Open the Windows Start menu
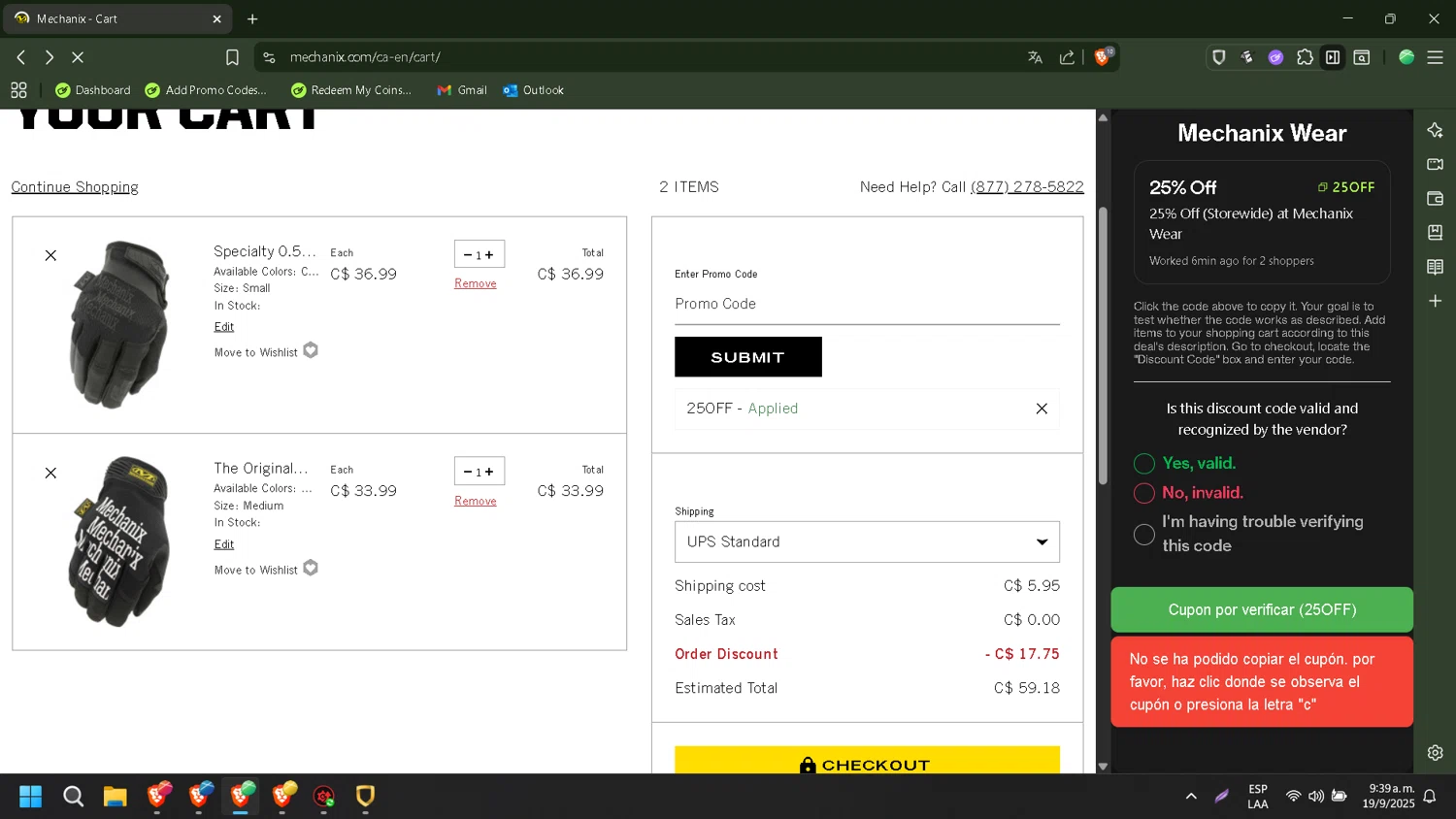 pyautogui.click(x=30, y=797)
